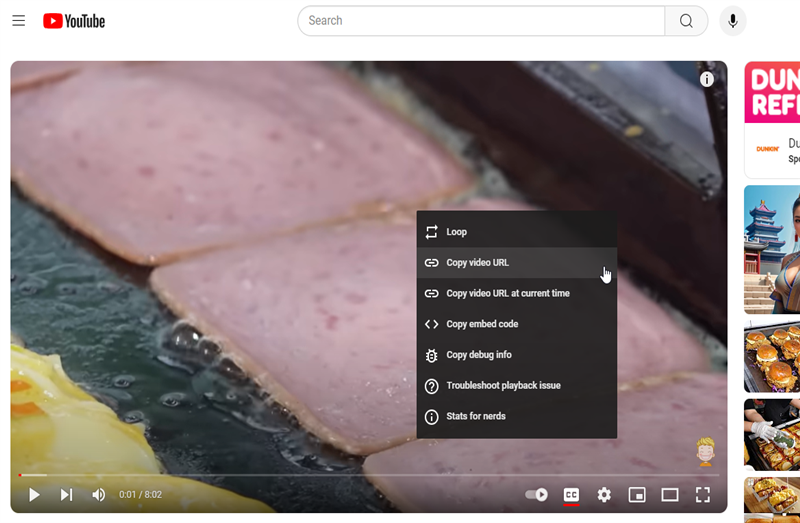Choose Copy video URL option
Viewport: 800px width, 523px height.
coord(477,263)
